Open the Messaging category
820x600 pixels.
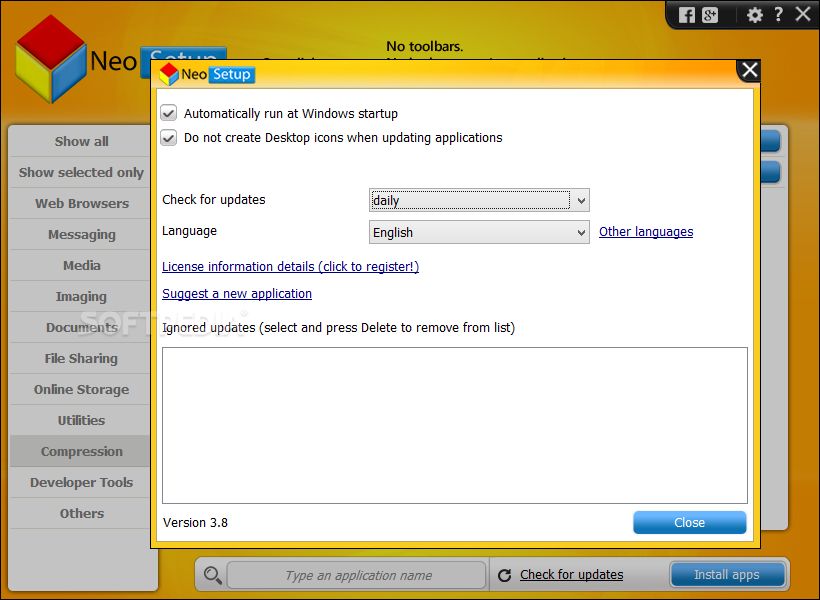pyautogui.click(x=81, y=234)
